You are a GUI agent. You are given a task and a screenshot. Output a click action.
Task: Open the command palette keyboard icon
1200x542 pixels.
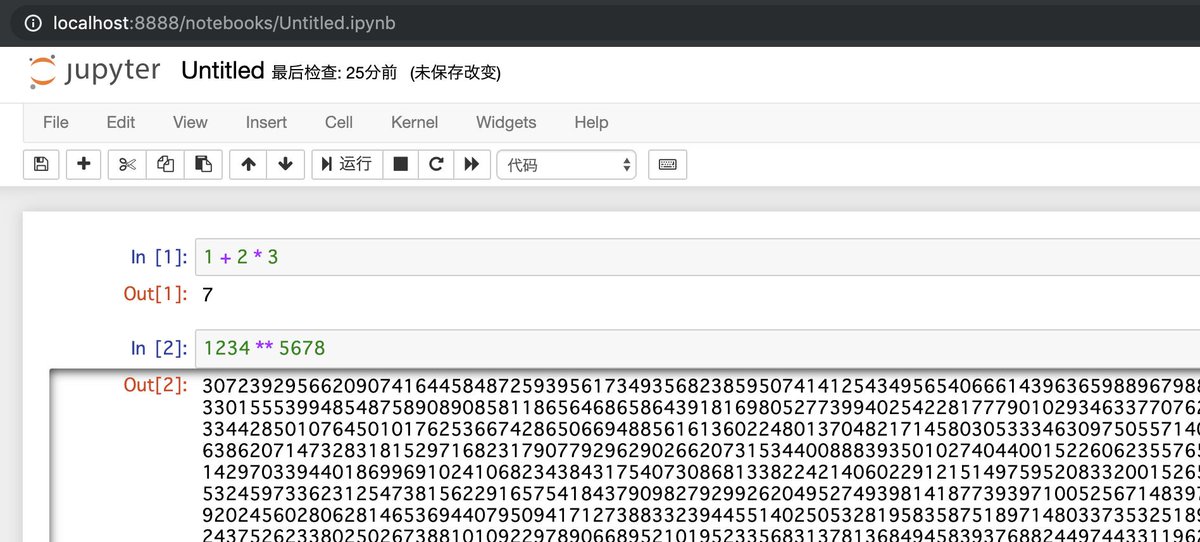[668, 164]
